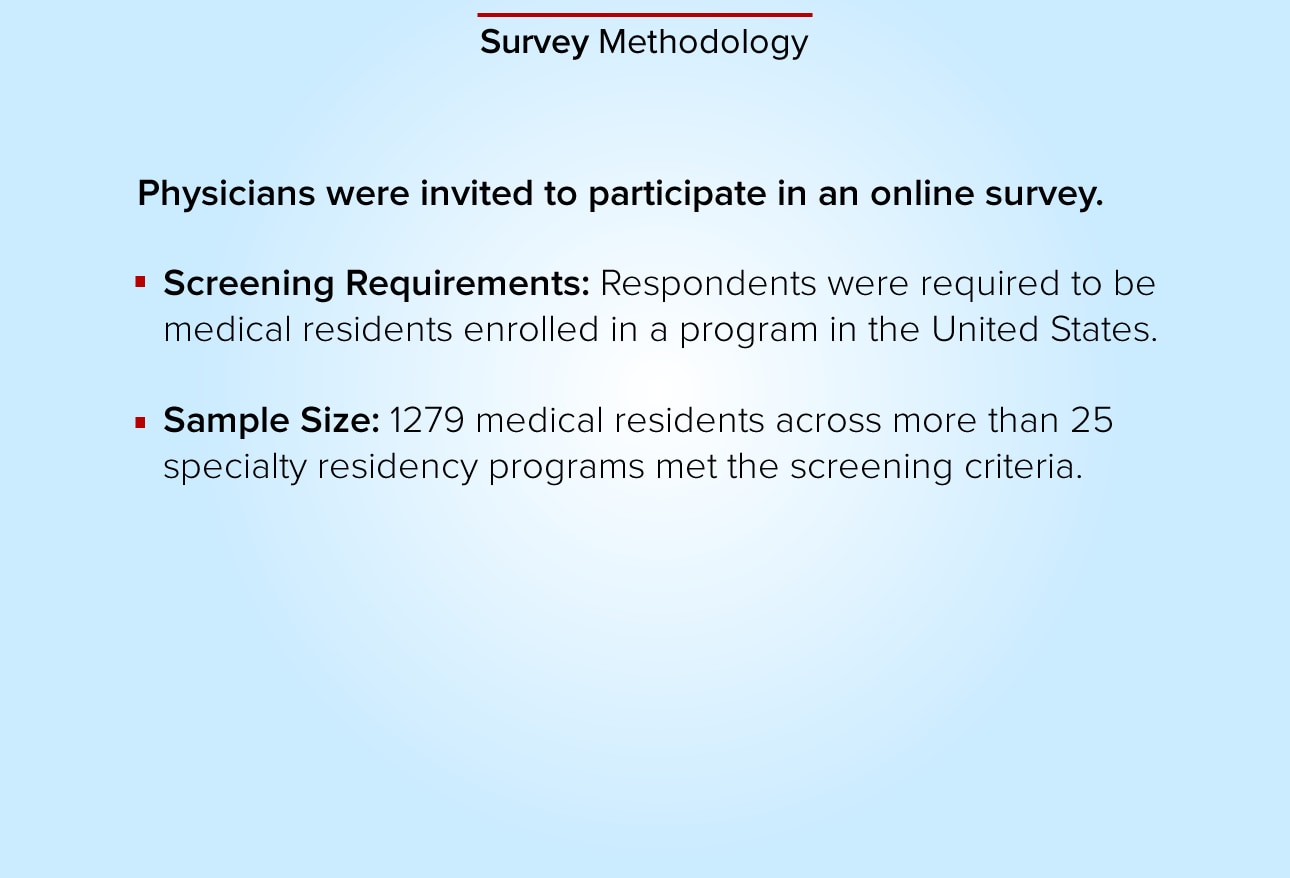This screenshot has height=878, width=1290.
Task: Select the word "Methodology" in the title
Action: click(x=703, y=42)
